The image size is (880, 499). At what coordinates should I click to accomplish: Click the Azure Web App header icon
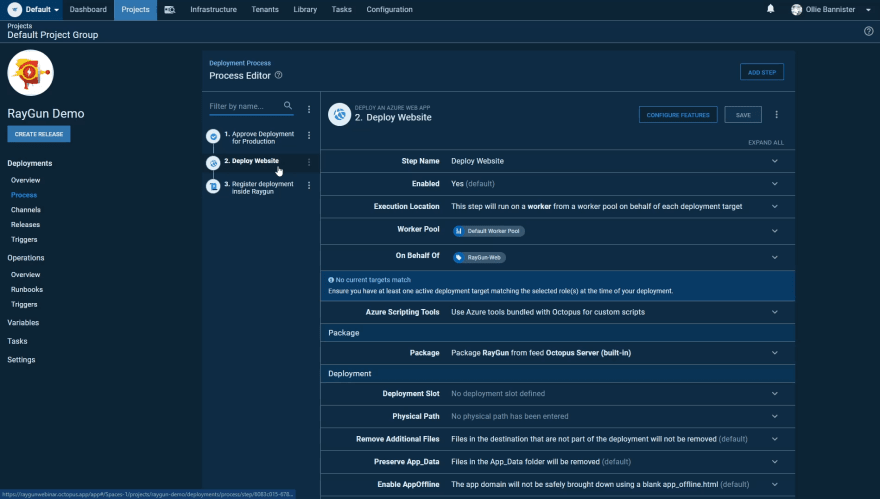tap(340, 115)
